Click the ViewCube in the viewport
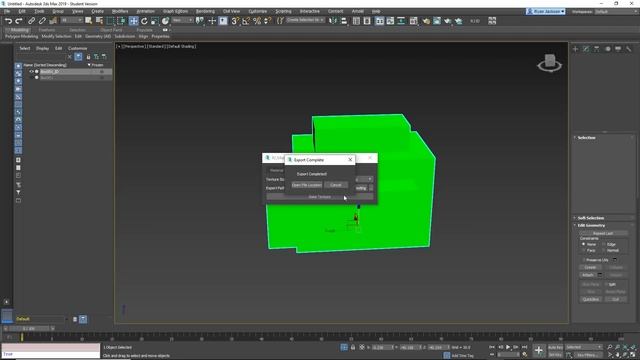This screenshot has width=640, height=360. tap(549, 62)
